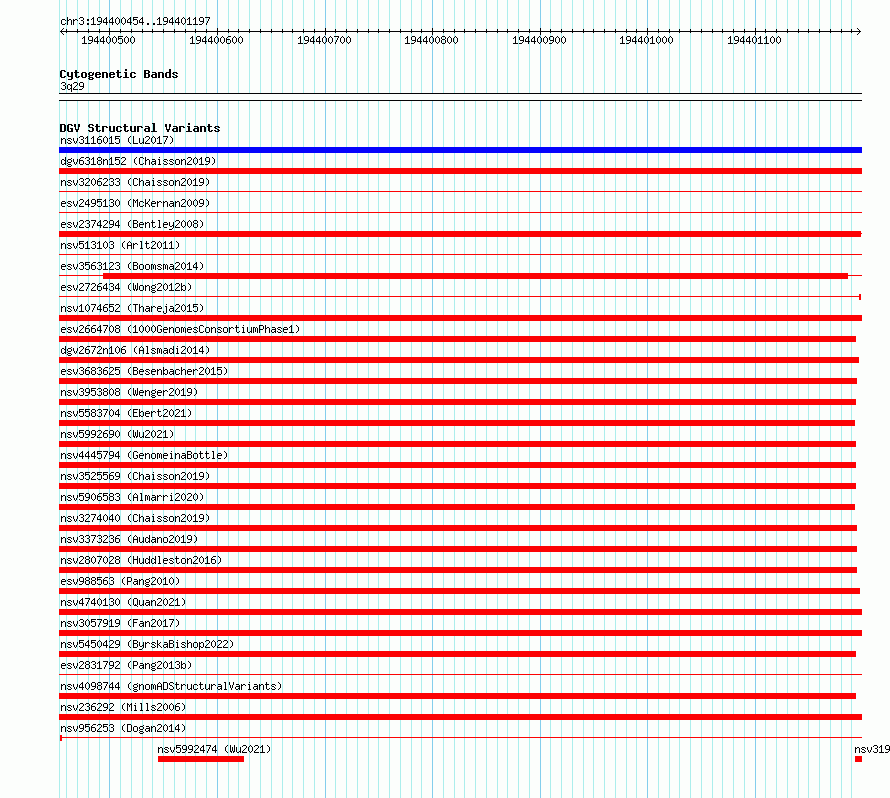Open variant esv2831792 (Pang2013b)
The image size is (890, 798).
point(126,665)
